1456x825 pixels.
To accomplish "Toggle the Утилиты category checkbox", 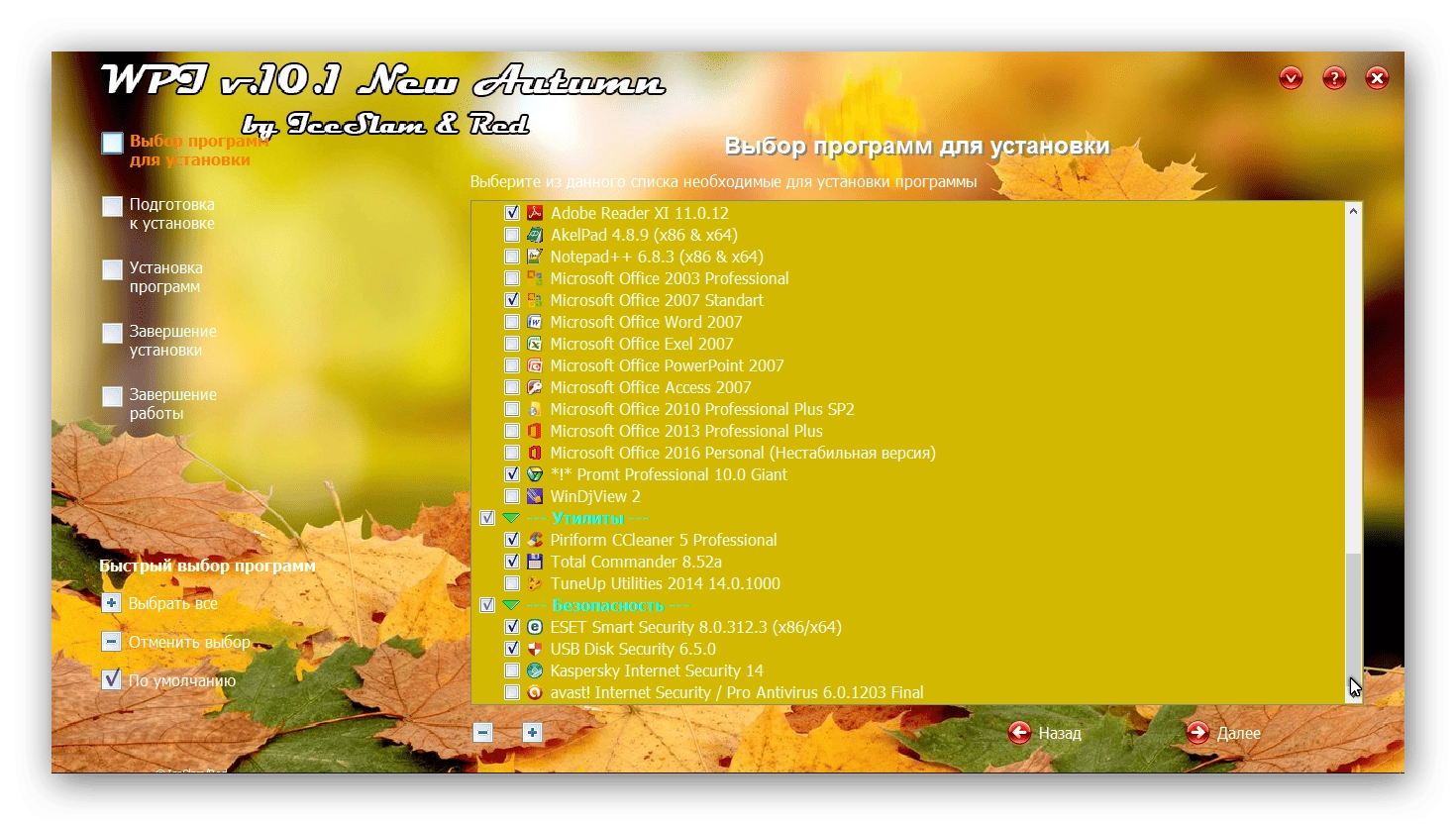I will point(487,518).
